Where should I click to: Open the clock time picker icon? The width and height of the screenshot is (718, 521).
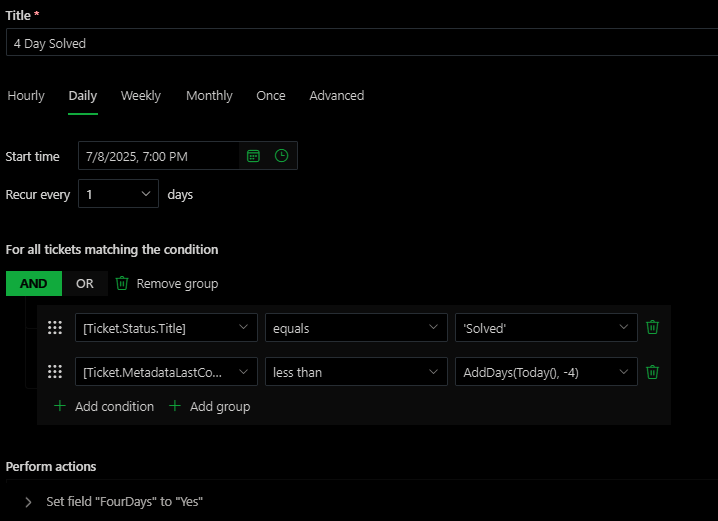tap(281, 156)
